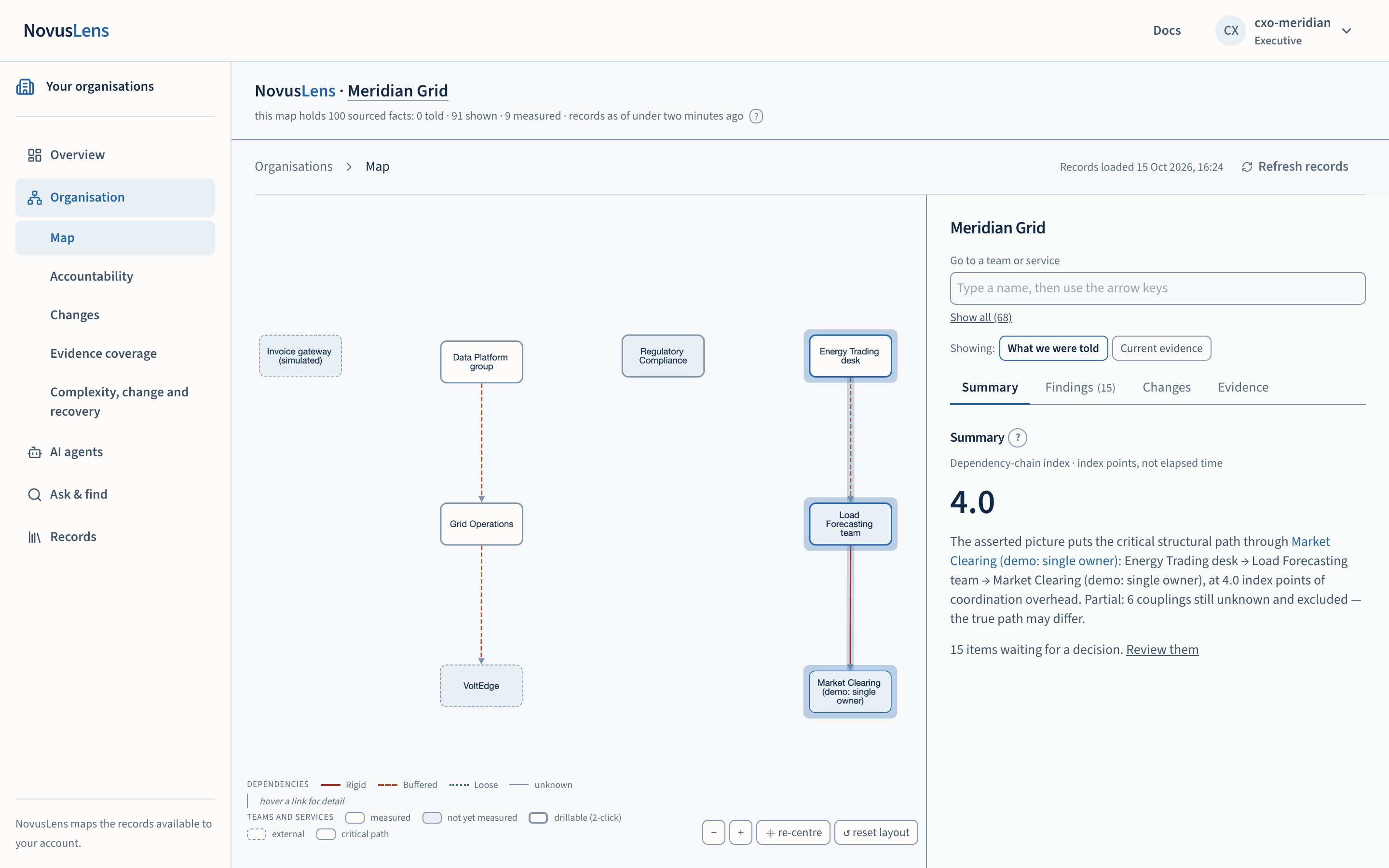Zoom out the map with minus button
This screenshot has width=1389, height=868.
pyautogui.click(x=713, y=832)
